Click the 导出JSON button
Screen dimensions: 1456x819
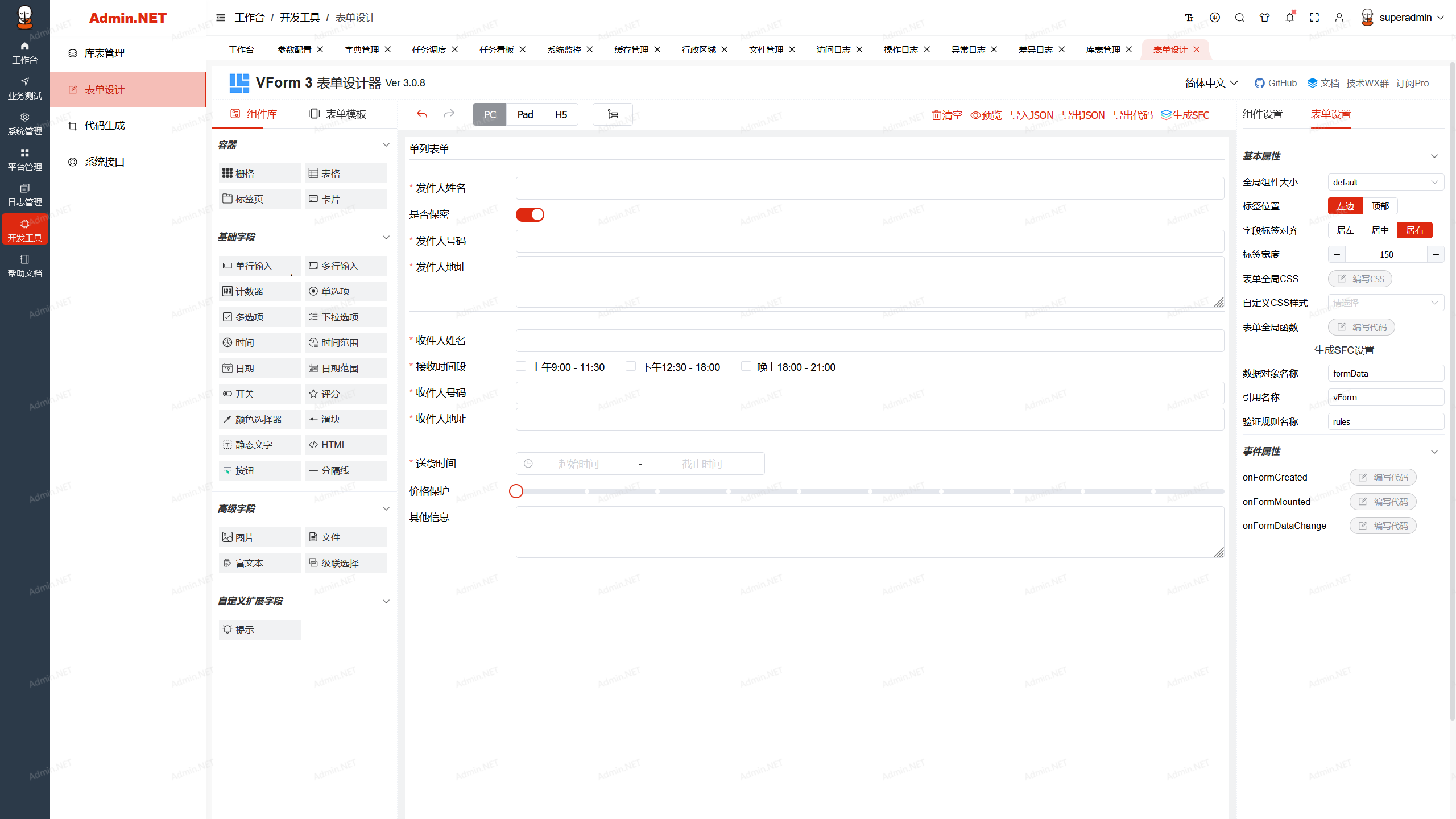coord(1083,115)
